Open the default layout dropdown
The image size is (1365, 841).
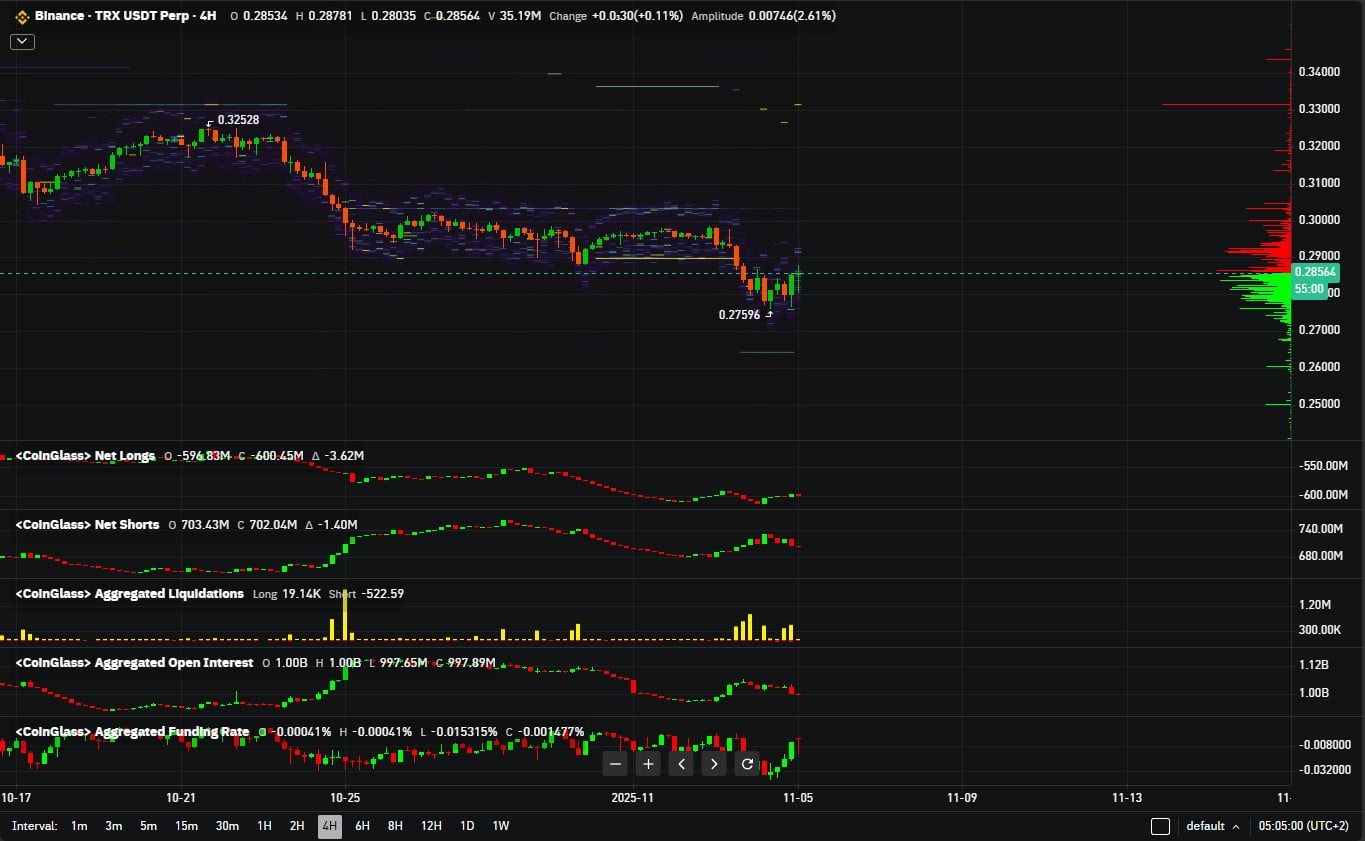1212,826
